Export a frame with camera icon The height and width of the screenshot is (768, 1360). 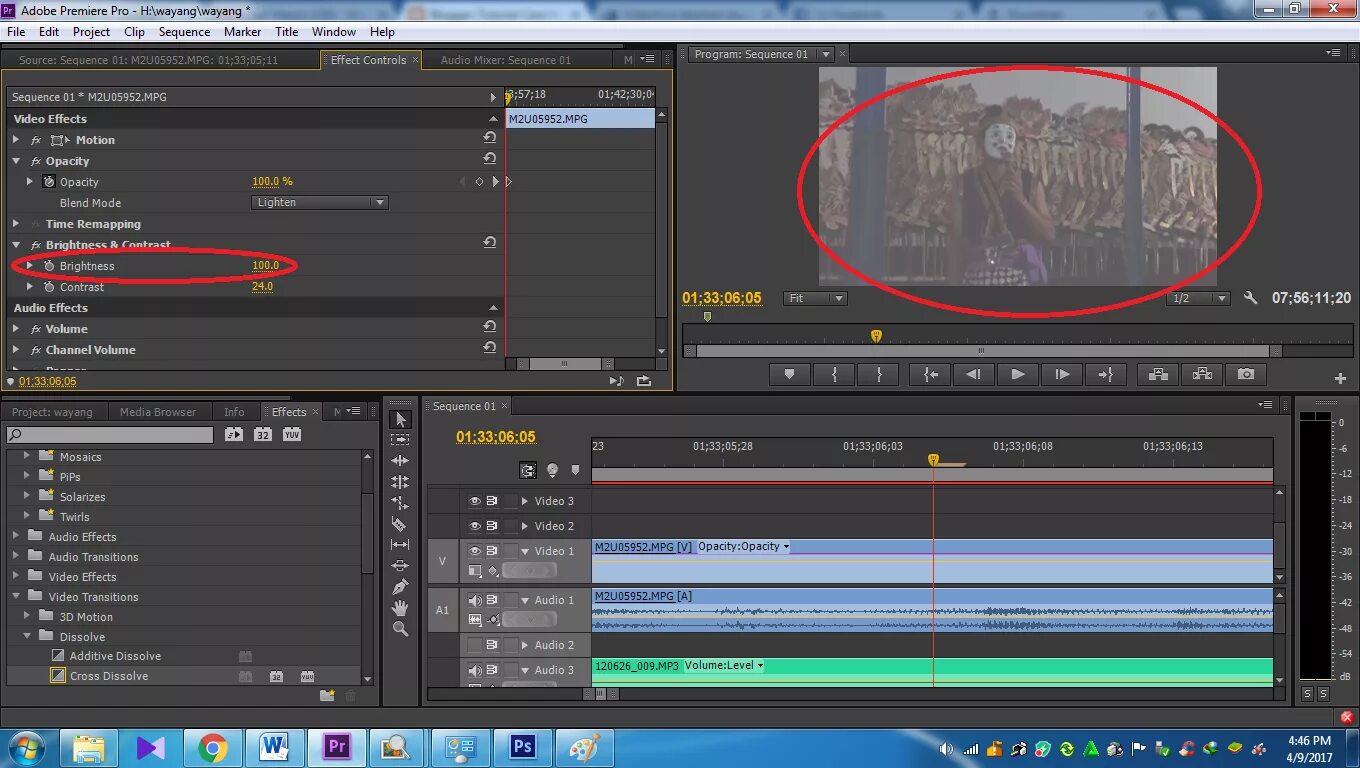[x=1246, y=374]
